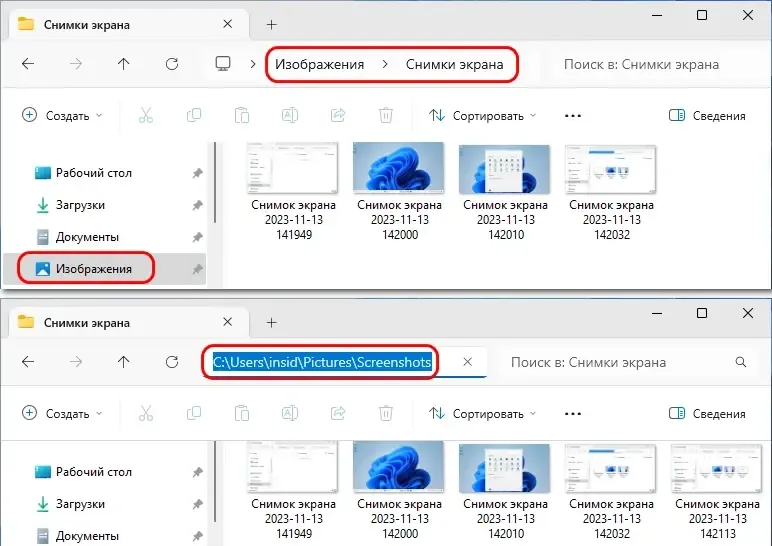This screenshot has height=546, width=772.
Task: Click pin icon beside Изображения in top sidebar
Action: [x=197, y=269]
